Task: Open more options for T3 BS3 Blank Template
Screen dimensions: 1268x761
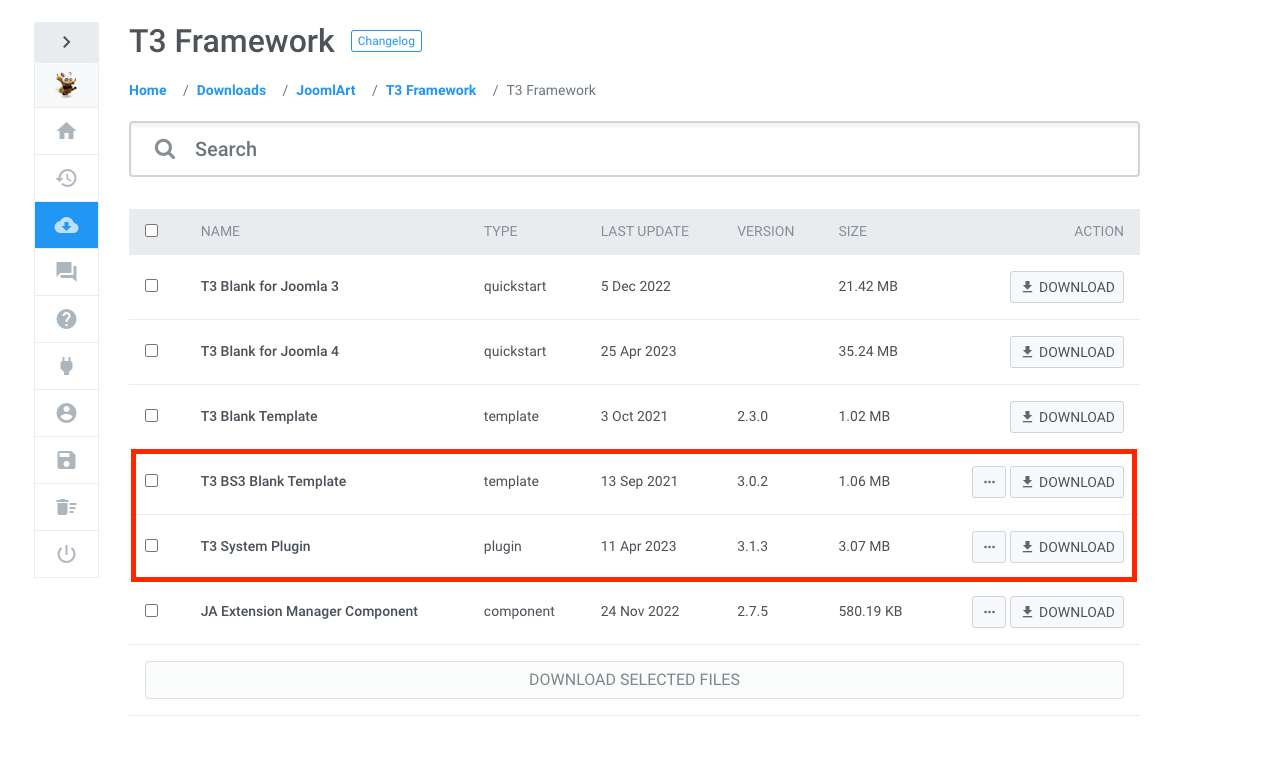Action: 988,482
